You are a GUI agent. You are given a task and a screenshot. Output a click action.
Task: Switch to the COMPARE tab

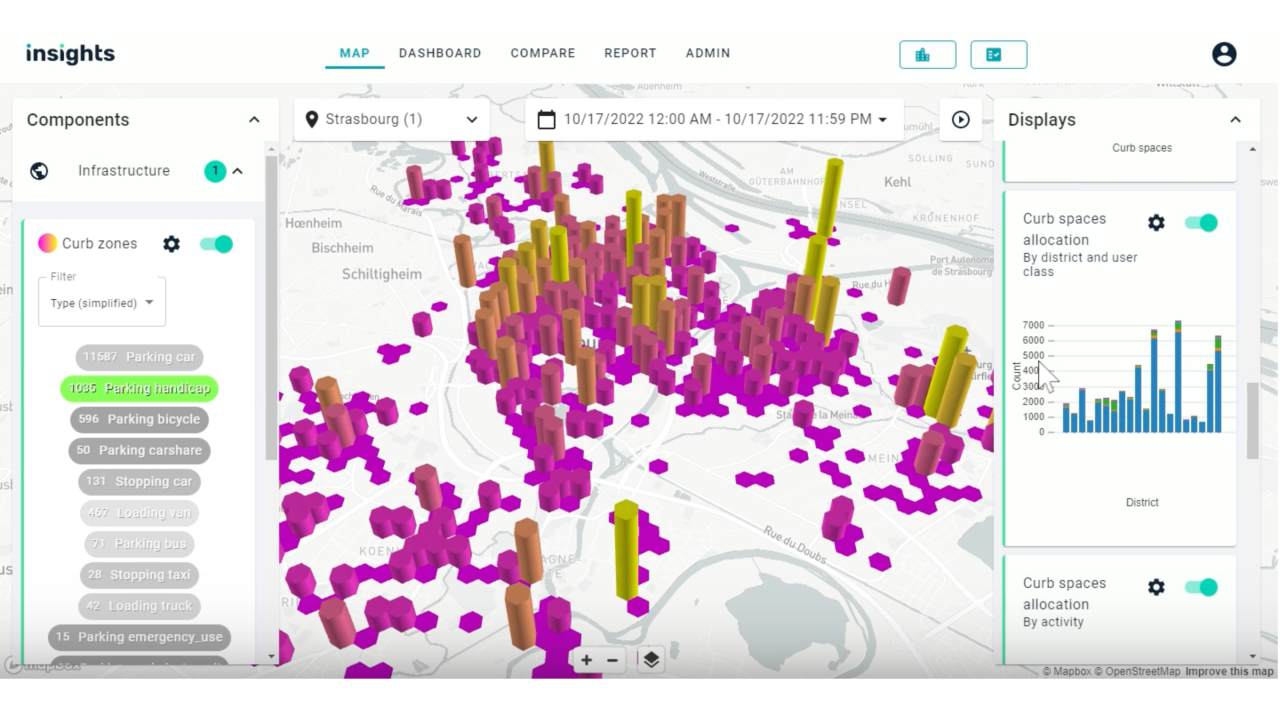[x=543, y=53]
